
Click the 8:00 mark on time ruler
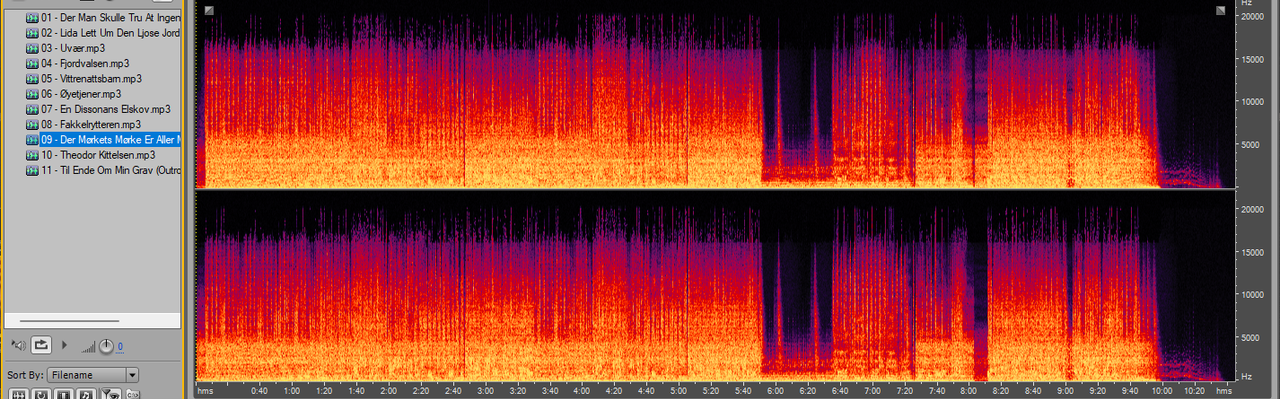pyautogui.click(x=969, y=391)
